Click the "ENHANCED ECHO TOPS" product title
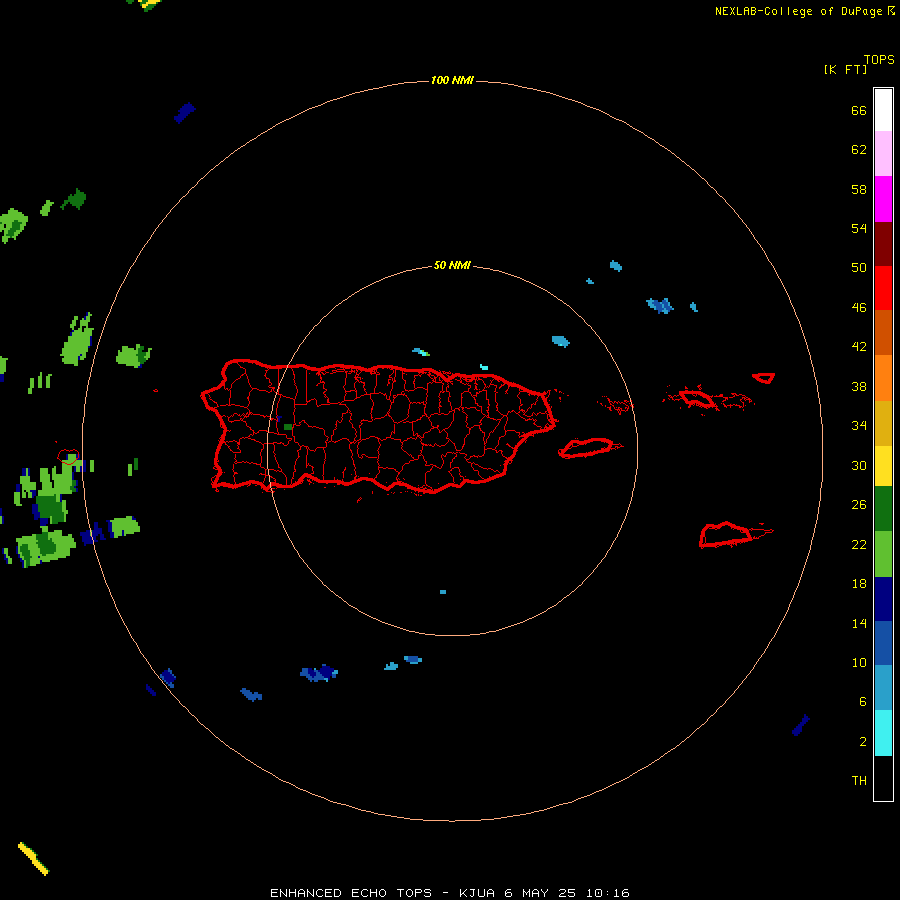This screenshot has width=900, height=900. click(351, 893)
